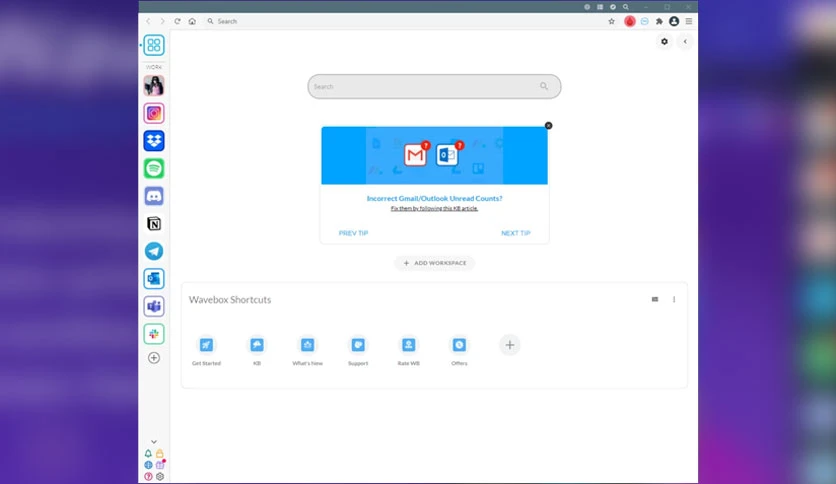The width and height of the screenshot is (836, 484).
Task: Open the Support shortcut
Action: 358,350
